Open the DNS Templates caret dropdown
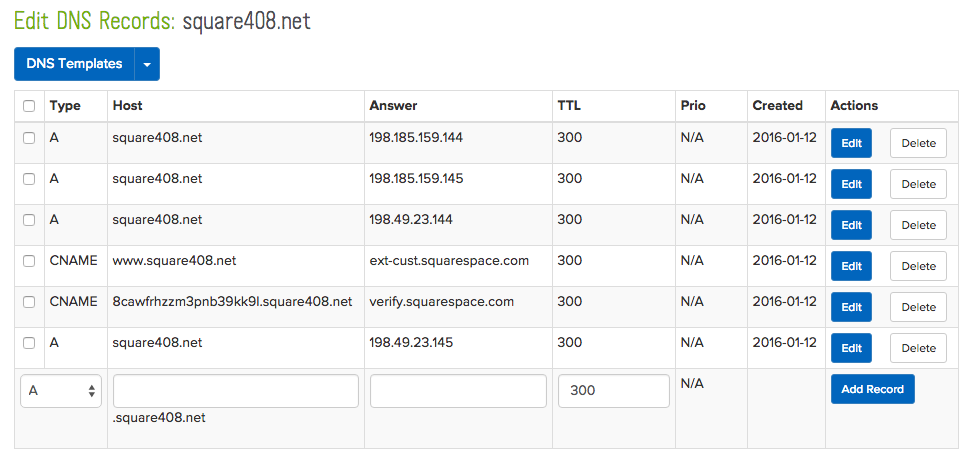Viewport: 974px width, 458px height. (147, 64)
